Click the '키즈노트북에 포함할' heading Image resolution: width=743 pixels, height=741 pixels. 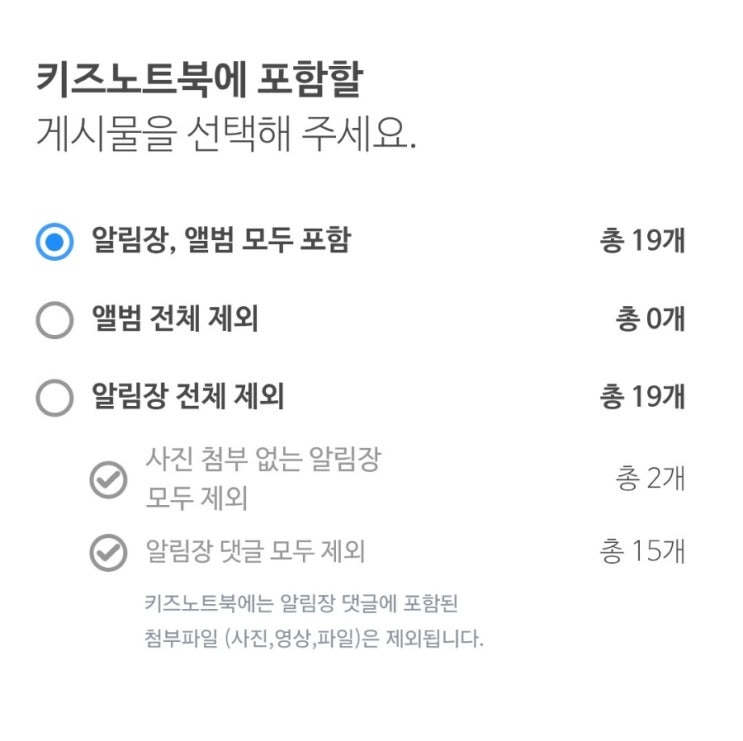198,82
